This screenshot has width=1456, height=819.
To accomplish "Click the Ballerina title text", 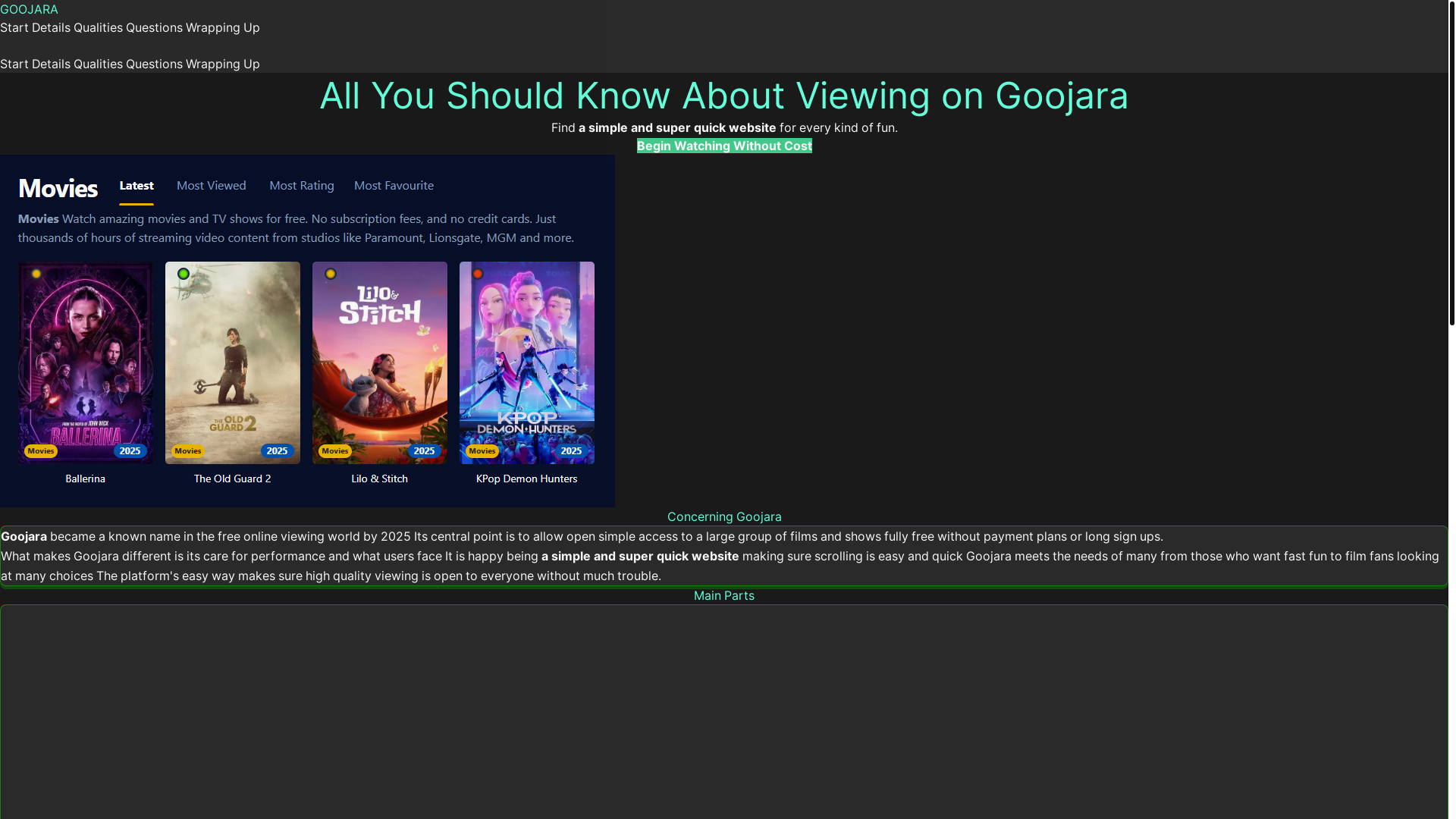I will click(x=86, y=479).
